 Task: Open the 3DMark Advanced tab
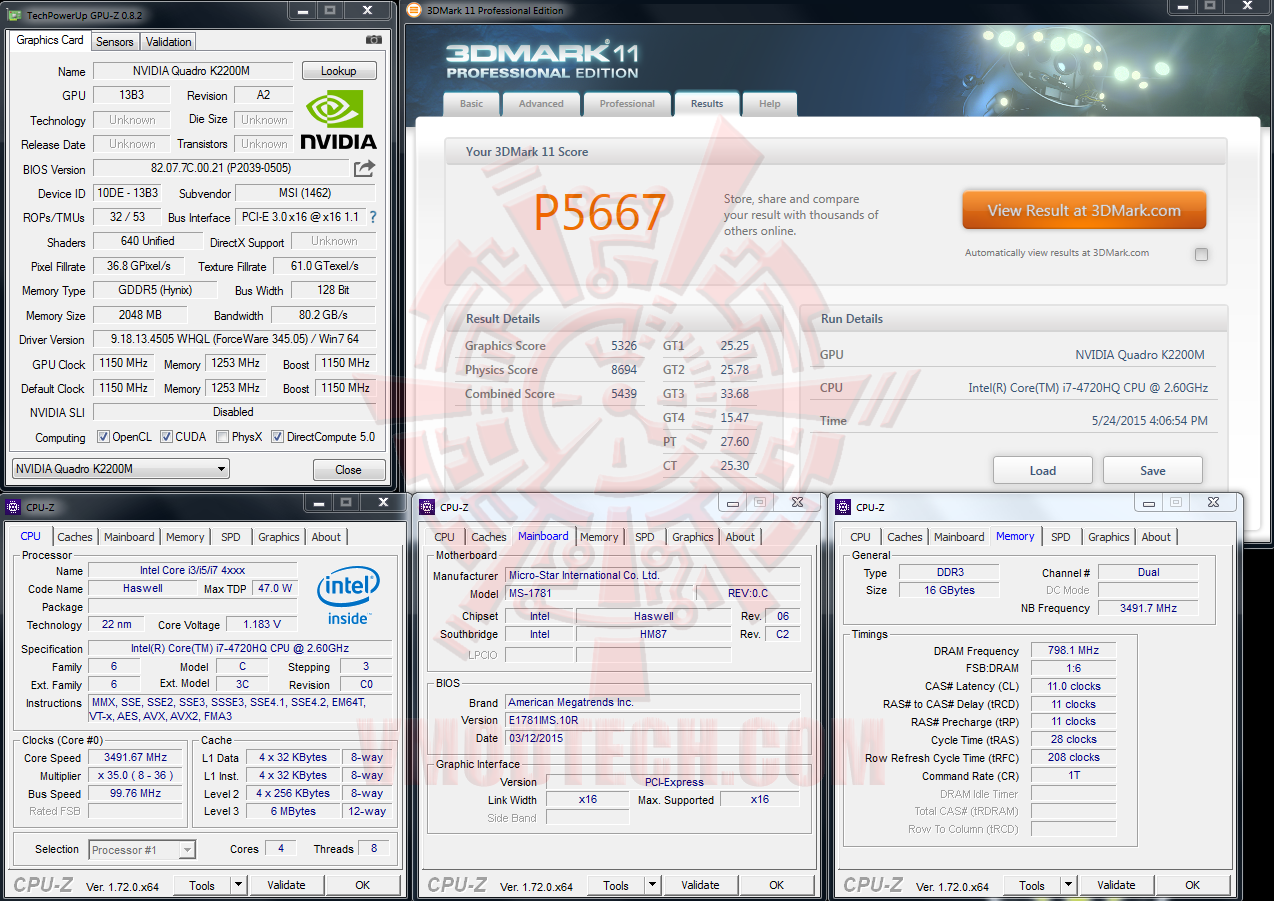(x=541, y=104)
